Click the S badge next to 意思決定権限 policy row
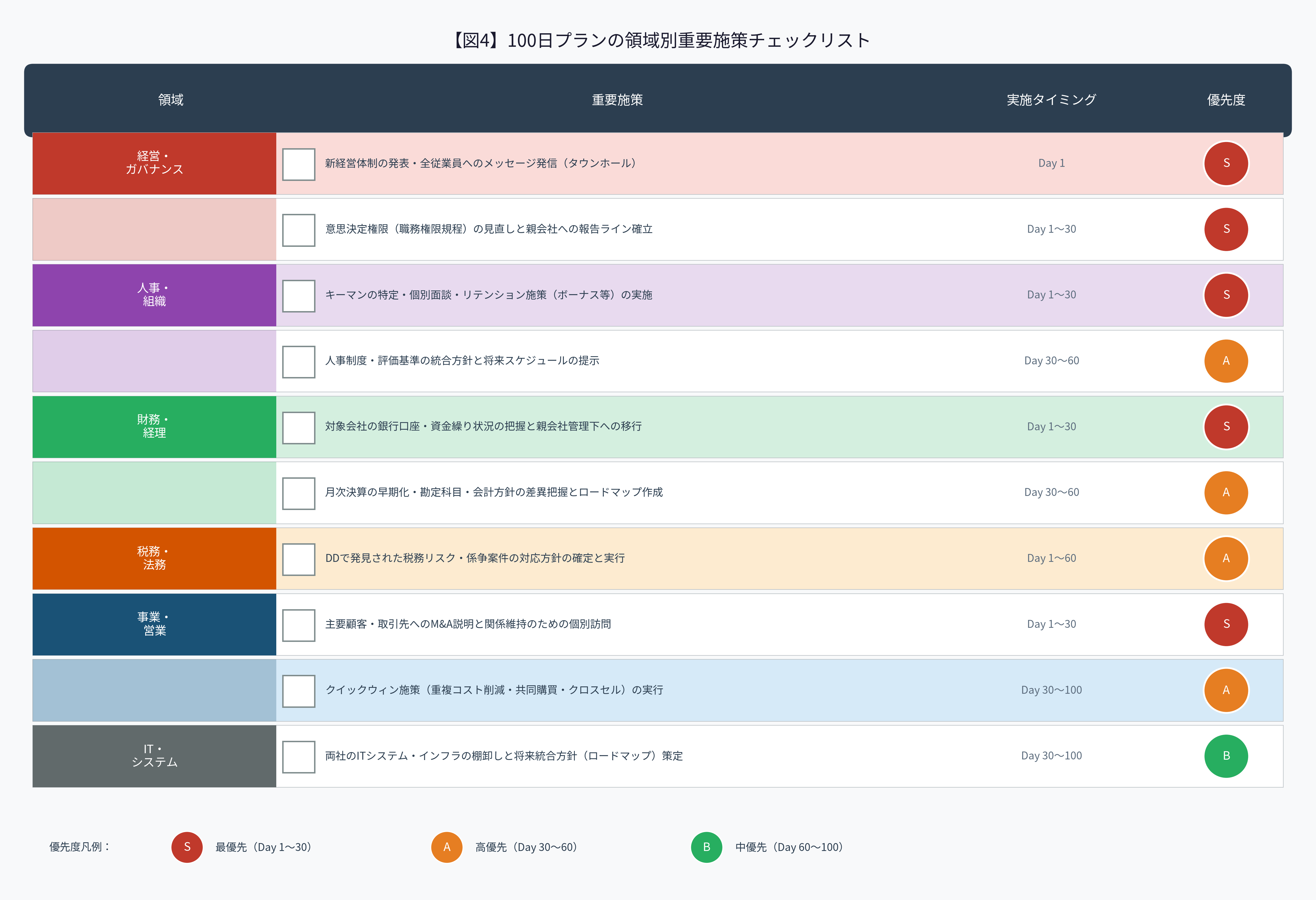Screen dimensions: 1316x900 click(1226, 229)
